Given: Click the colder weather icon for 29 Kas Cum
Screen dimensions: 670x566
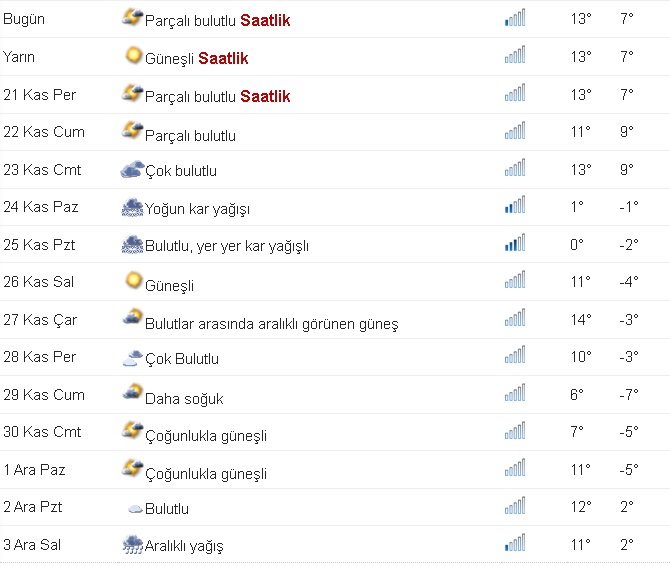Looking at the screenshot, I should [132, 394].
